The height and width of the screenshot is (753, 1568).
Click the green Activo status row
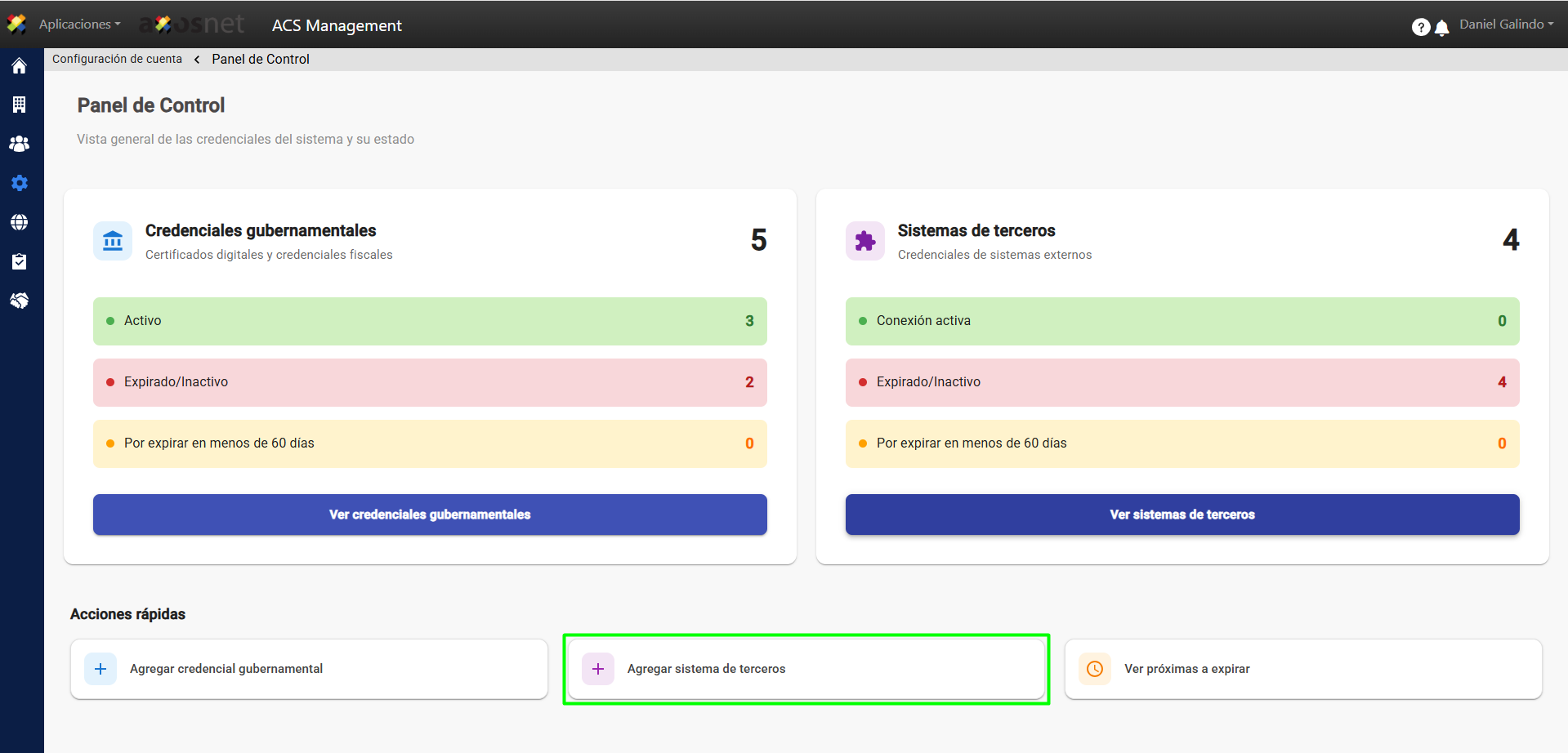pyautogui.click(x=430, y=321)
